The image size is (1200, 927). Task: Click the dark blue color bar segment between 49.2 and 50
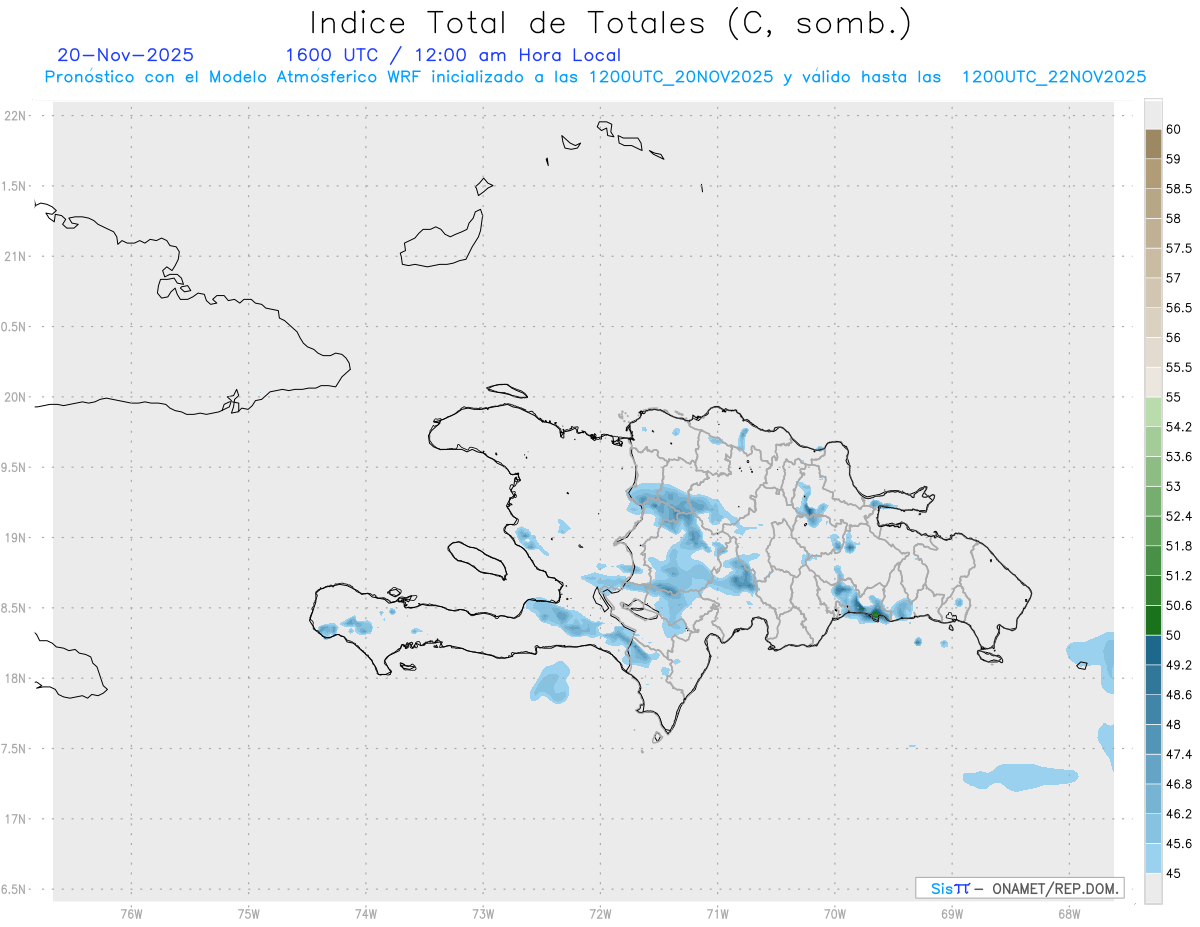click(x=1153, y=650)
